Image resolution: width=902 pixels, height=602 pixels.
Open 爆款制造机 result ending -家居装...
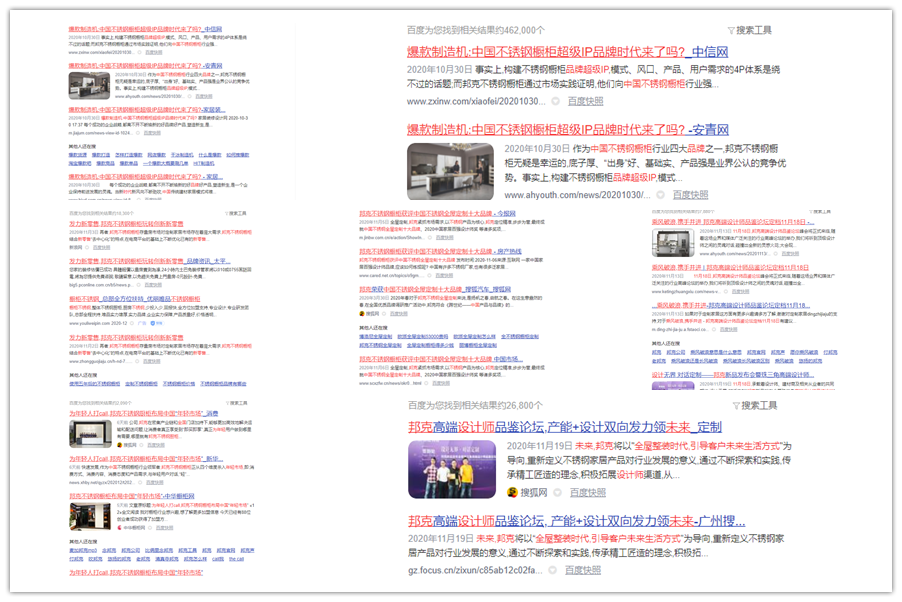click(147, 109)
